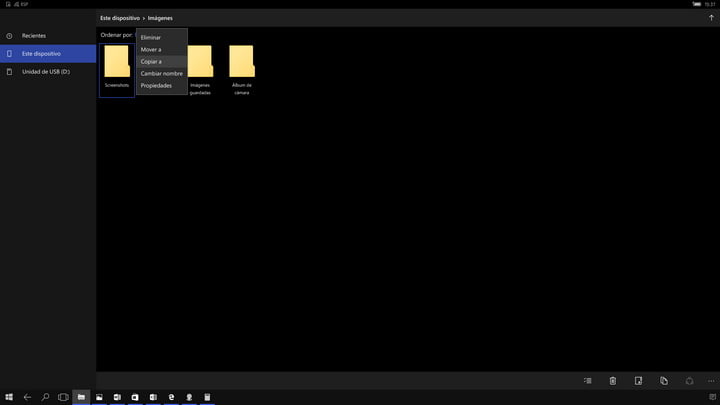The height and width of the screenshot is (405, 720).
Task: Open Unidad de USB (D:) in the sidebar
Action: (x=45, y=72)
